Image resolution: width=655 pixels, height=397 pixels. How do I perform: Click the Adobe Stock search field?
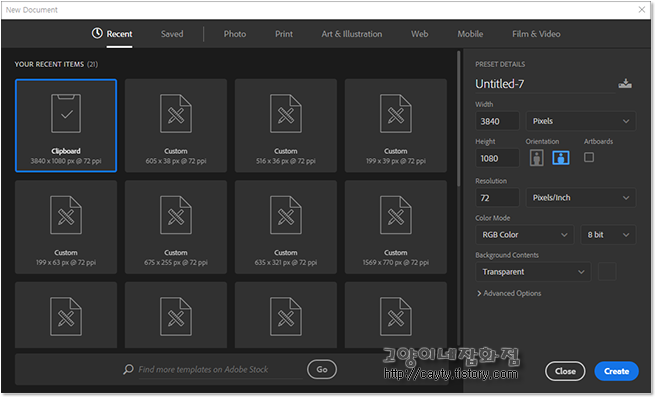pyautogui.click(x=221, y=370)
